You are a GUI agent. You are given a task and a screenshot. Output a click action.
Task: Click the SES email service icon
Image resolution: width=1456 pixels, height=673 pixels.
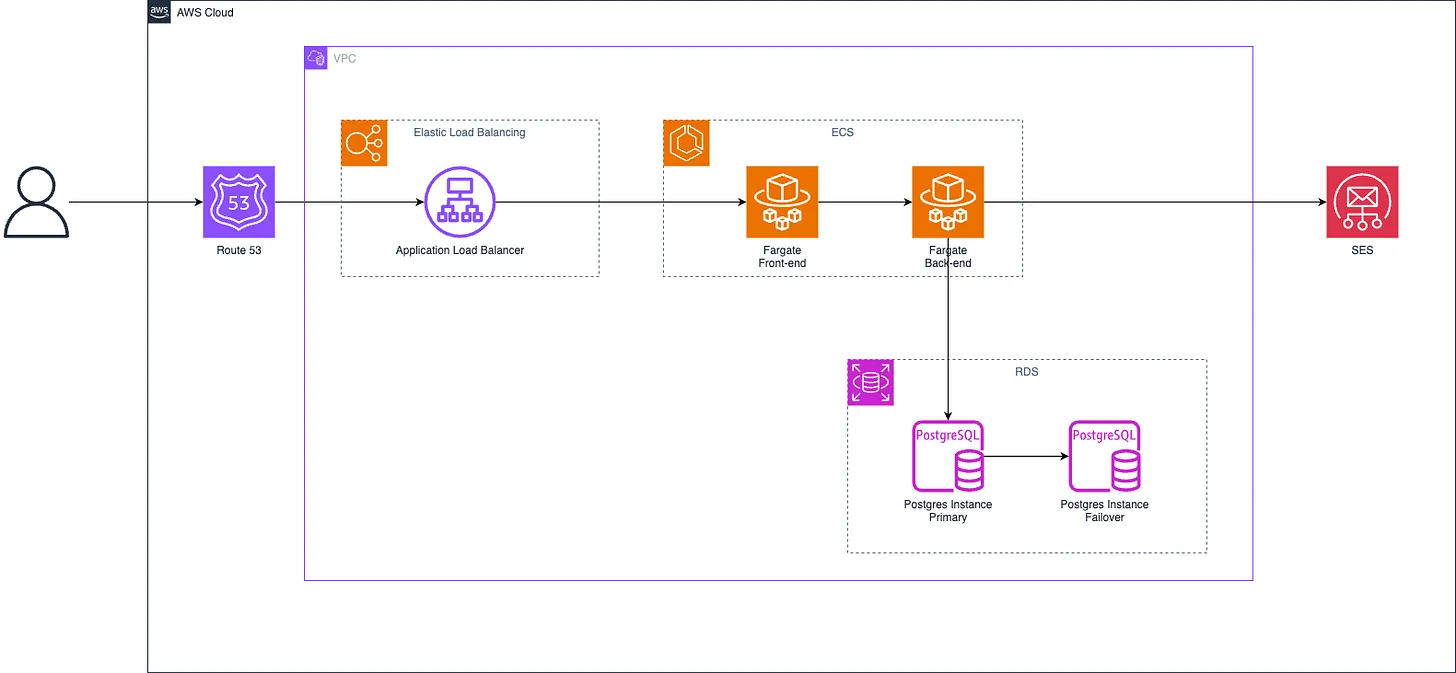point(1362,202)
